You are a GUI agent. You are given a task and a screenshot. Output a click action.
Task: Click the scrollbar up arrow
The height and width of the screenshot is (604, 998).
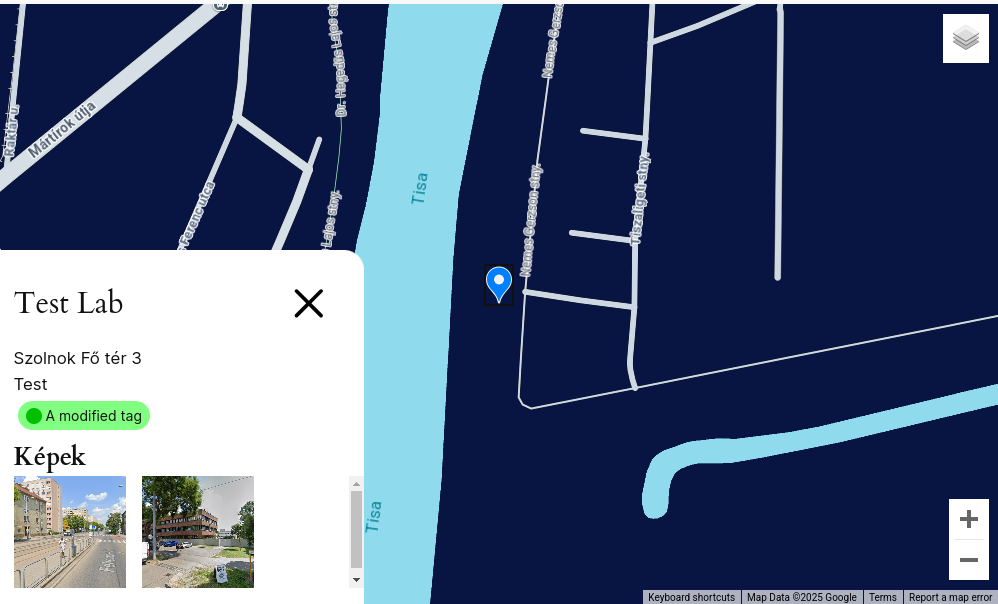(x=356, y=484)
